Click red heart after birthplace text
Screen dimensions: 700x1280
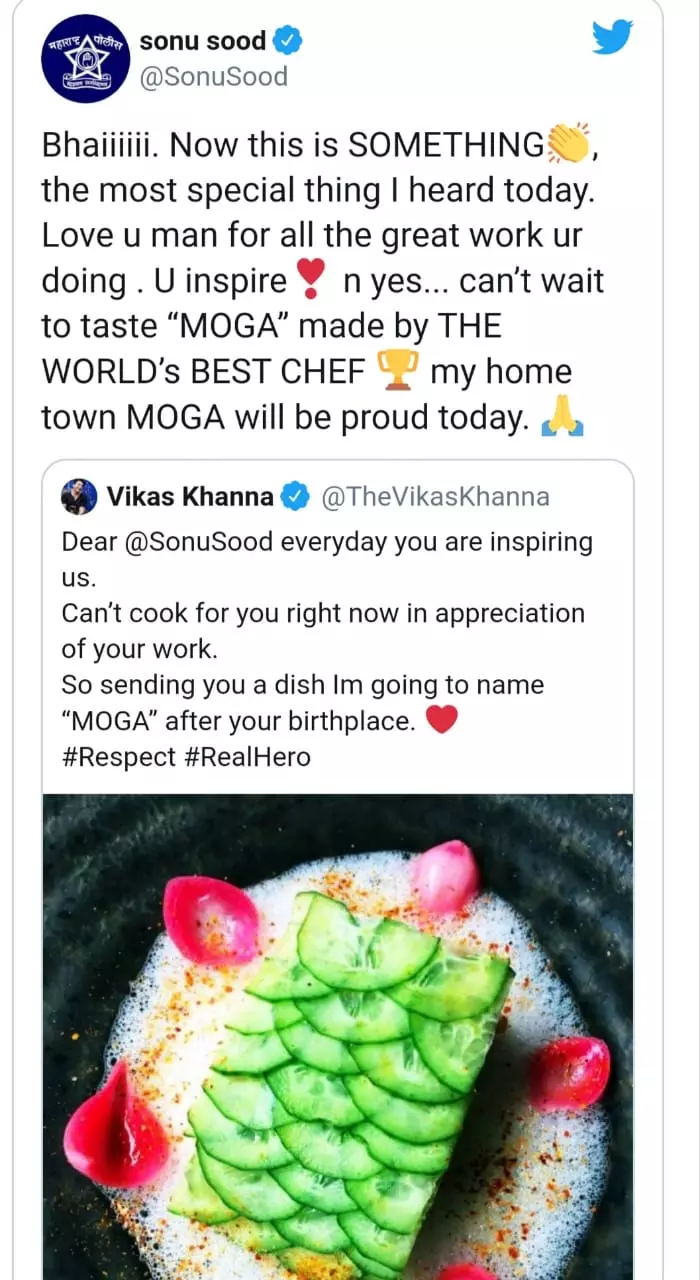coord(441,719)
